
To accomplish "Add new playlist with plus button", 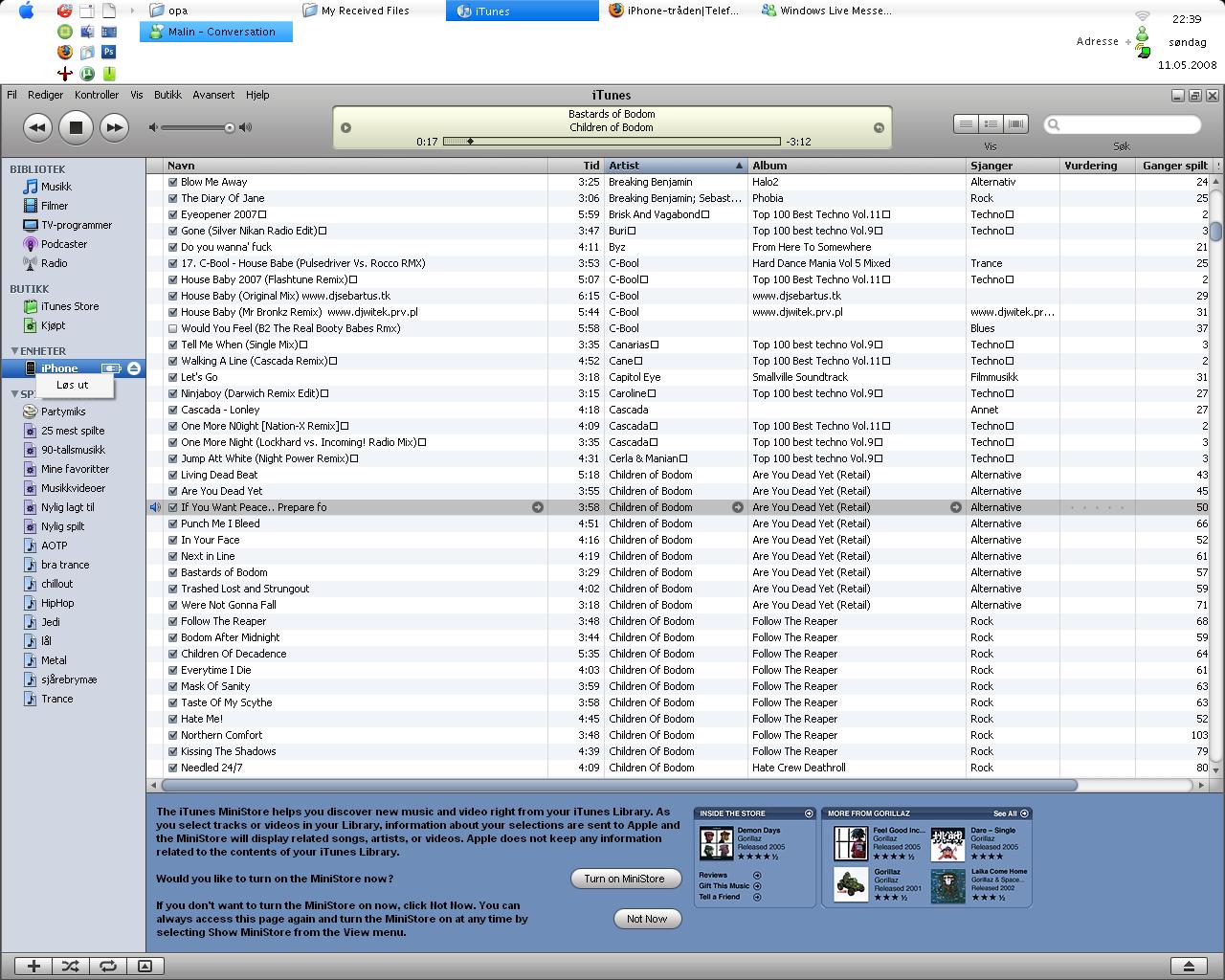I will coord(33,967).
